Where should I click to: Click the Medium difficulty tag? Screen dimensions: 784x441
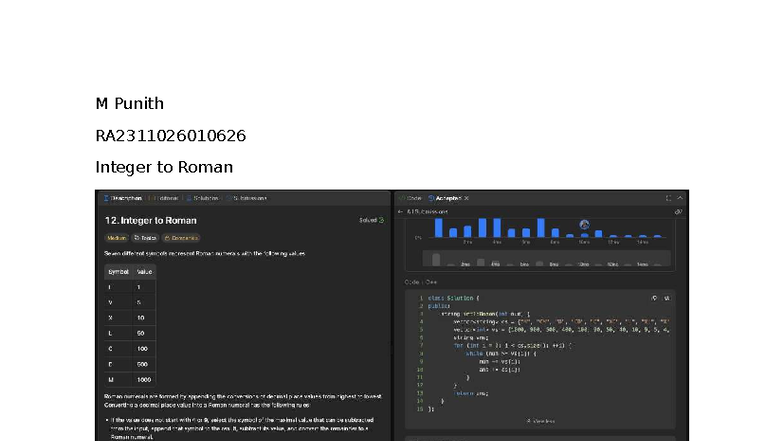point(117,238)
